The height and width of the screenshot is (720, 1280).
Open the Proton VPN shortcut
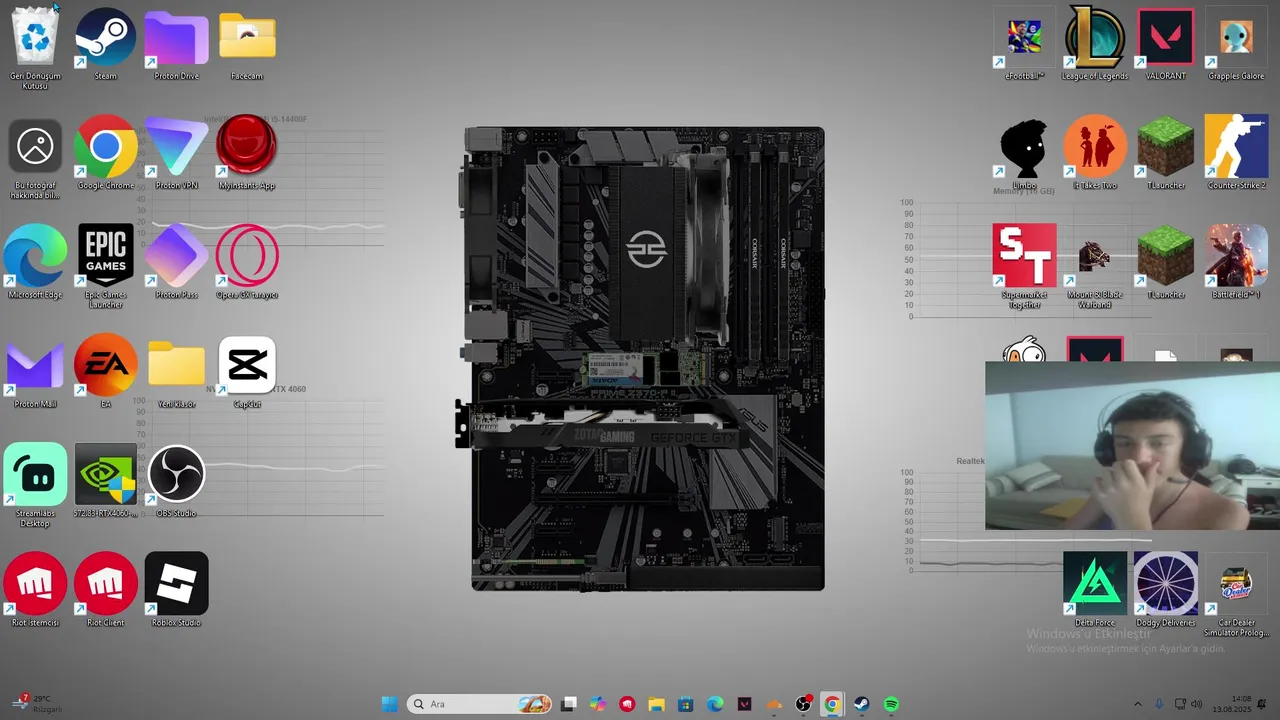[176, 153]
